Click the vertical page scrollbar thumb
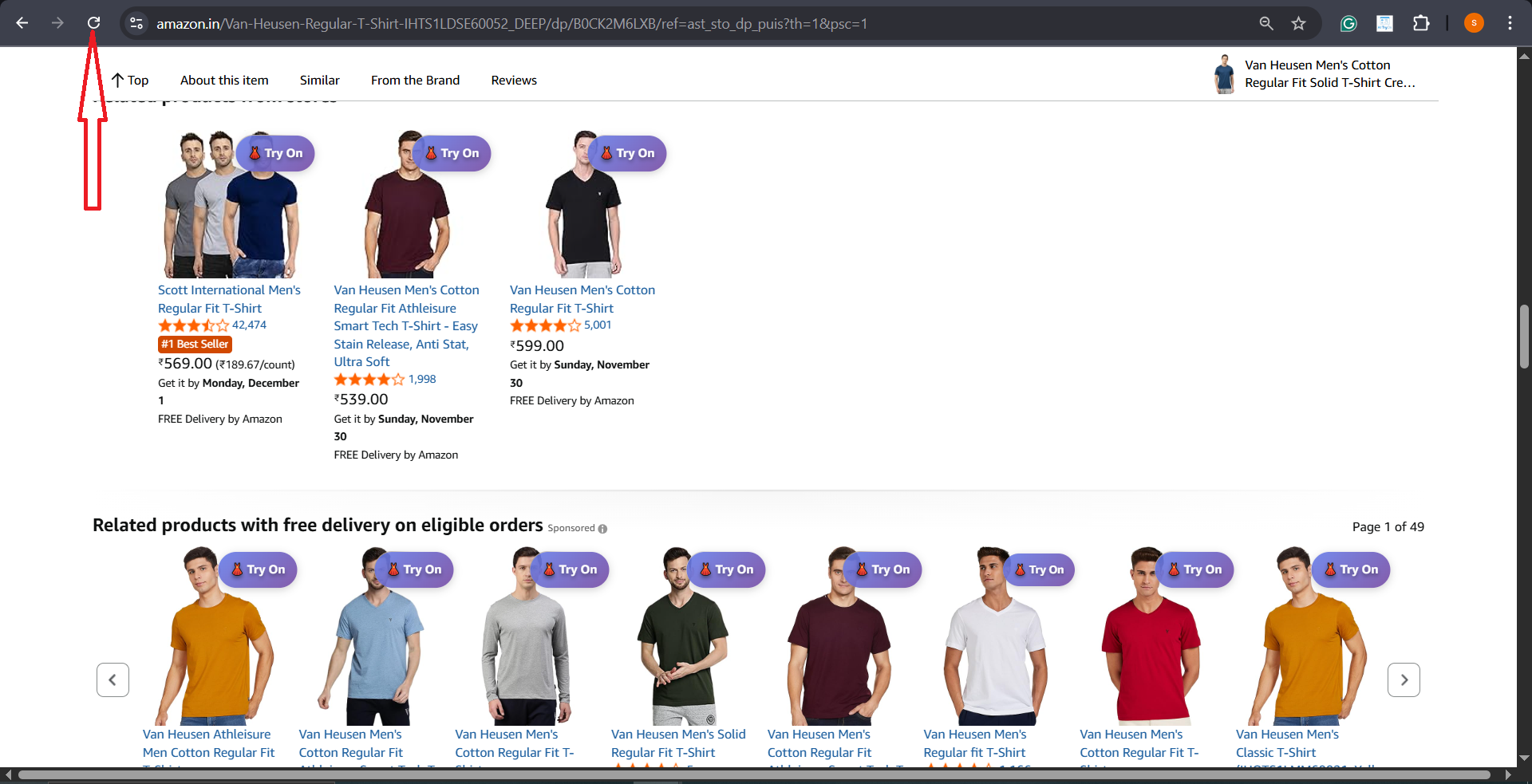This screenshot has height=784, width=1532. click(x=1524, y=335)
